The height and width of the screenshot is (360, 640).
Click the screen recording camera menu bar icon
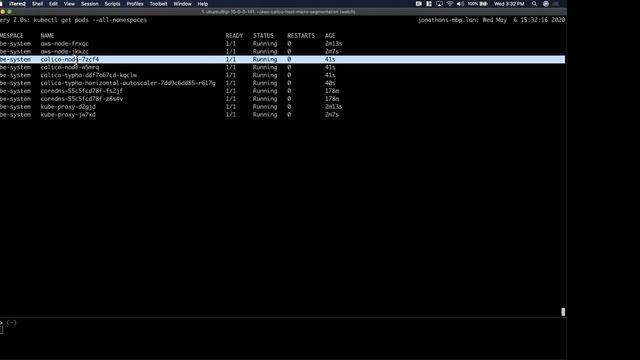click(x=418, y=4)
